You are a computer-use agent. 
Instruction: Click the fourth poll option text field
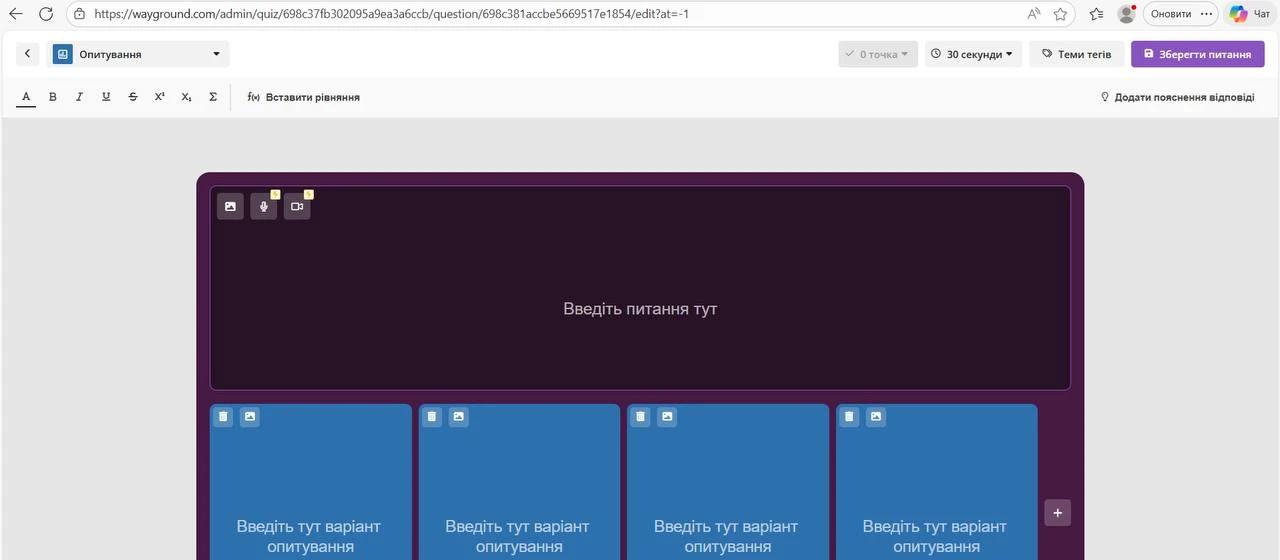[x=935, y=536]
